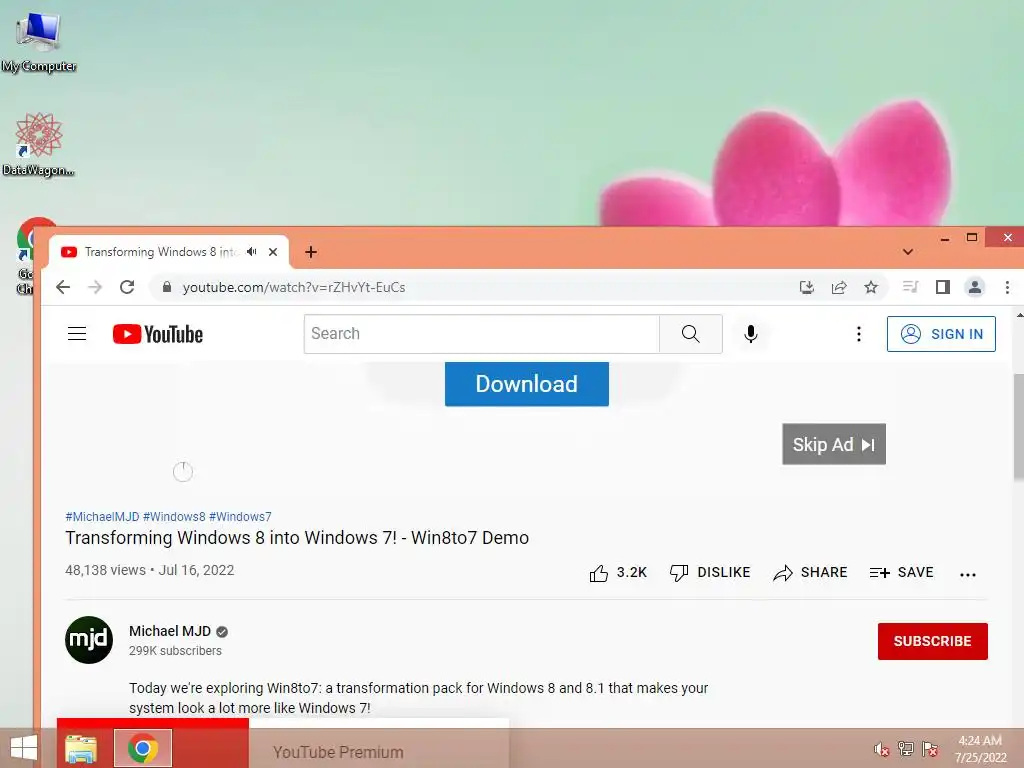
Task: Click the blue Download ad button
Action: [526, 384]
